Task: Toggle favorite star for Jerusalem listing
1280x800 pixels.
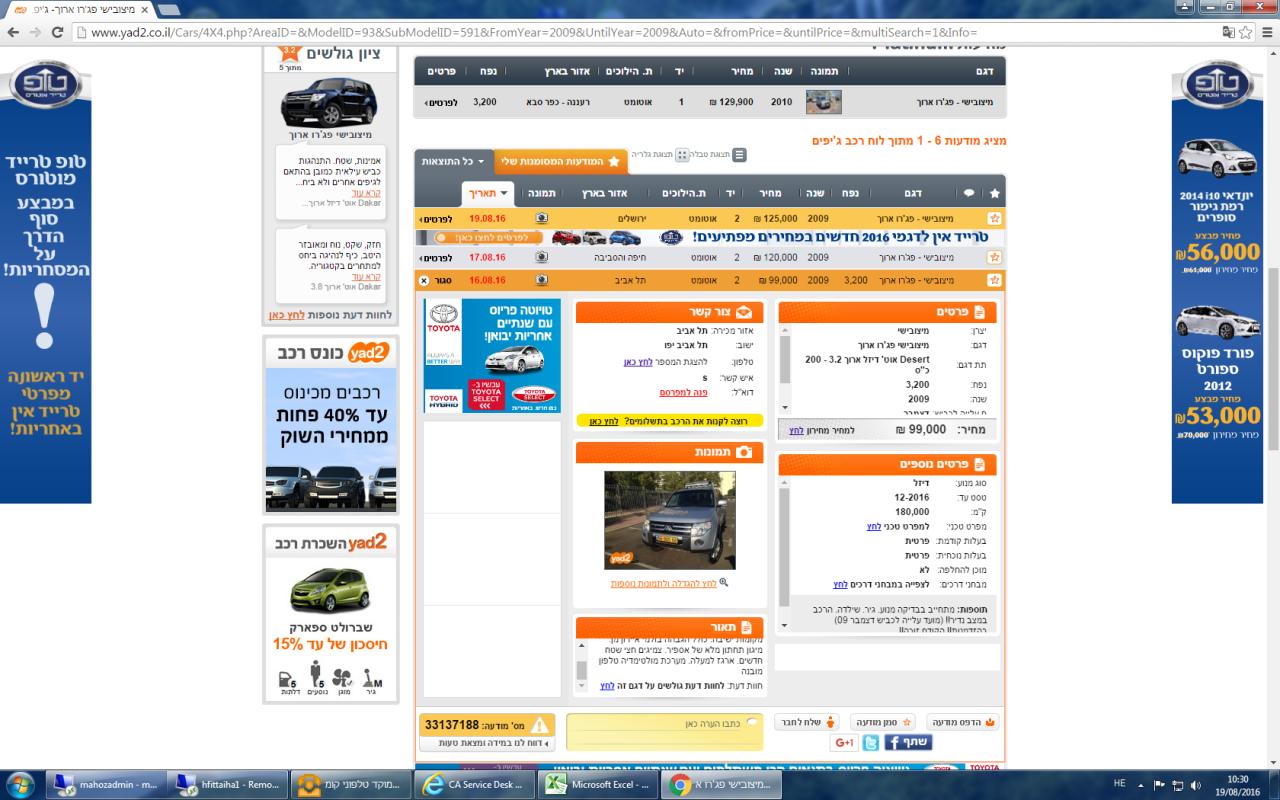Action: tap(994, 218)
